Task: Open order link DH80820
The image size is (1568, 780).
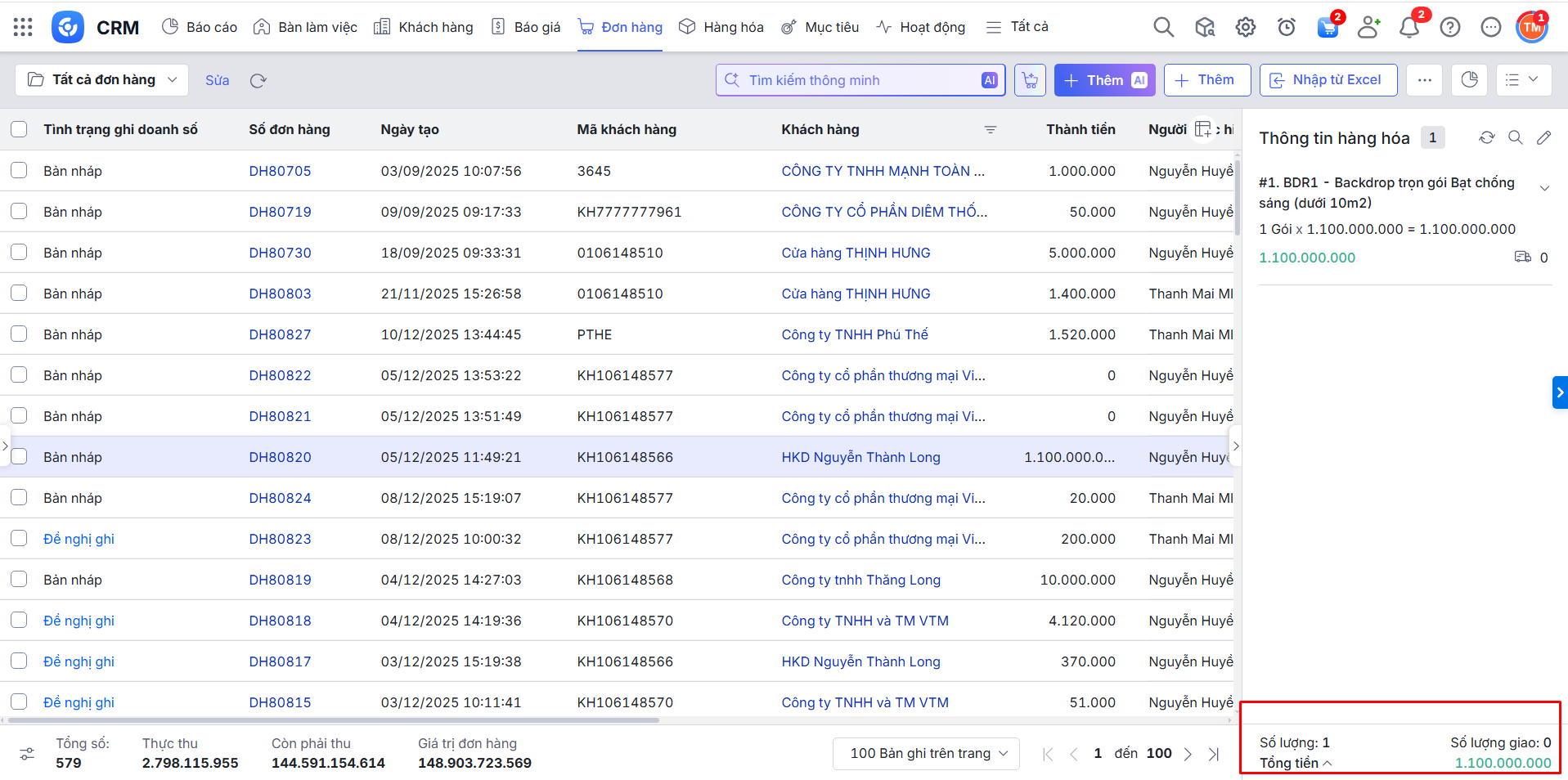Action: click(280, 457)
